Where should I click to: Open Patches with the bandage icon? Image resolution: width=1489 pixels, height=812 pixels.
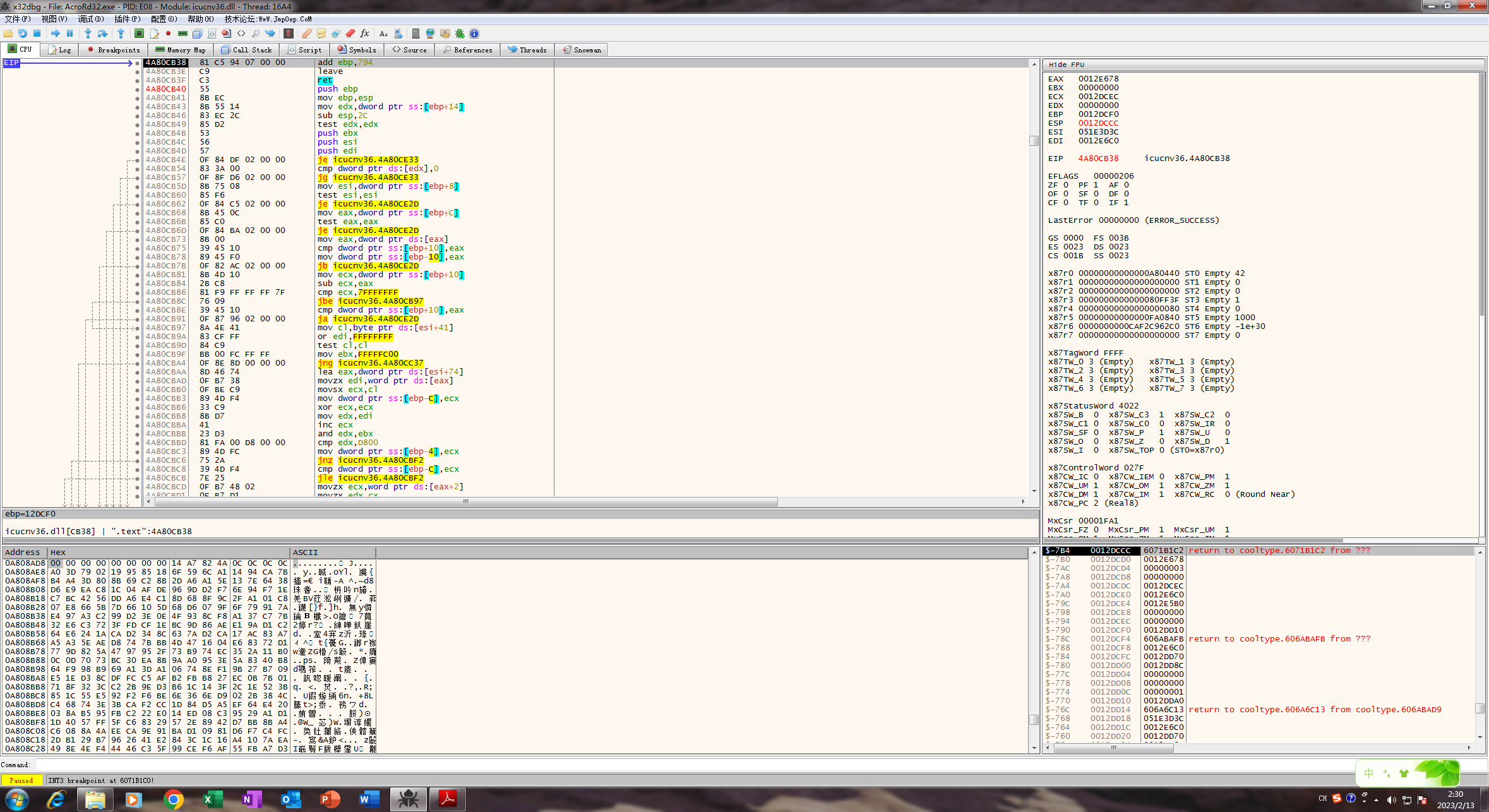[x=306, y=33]
